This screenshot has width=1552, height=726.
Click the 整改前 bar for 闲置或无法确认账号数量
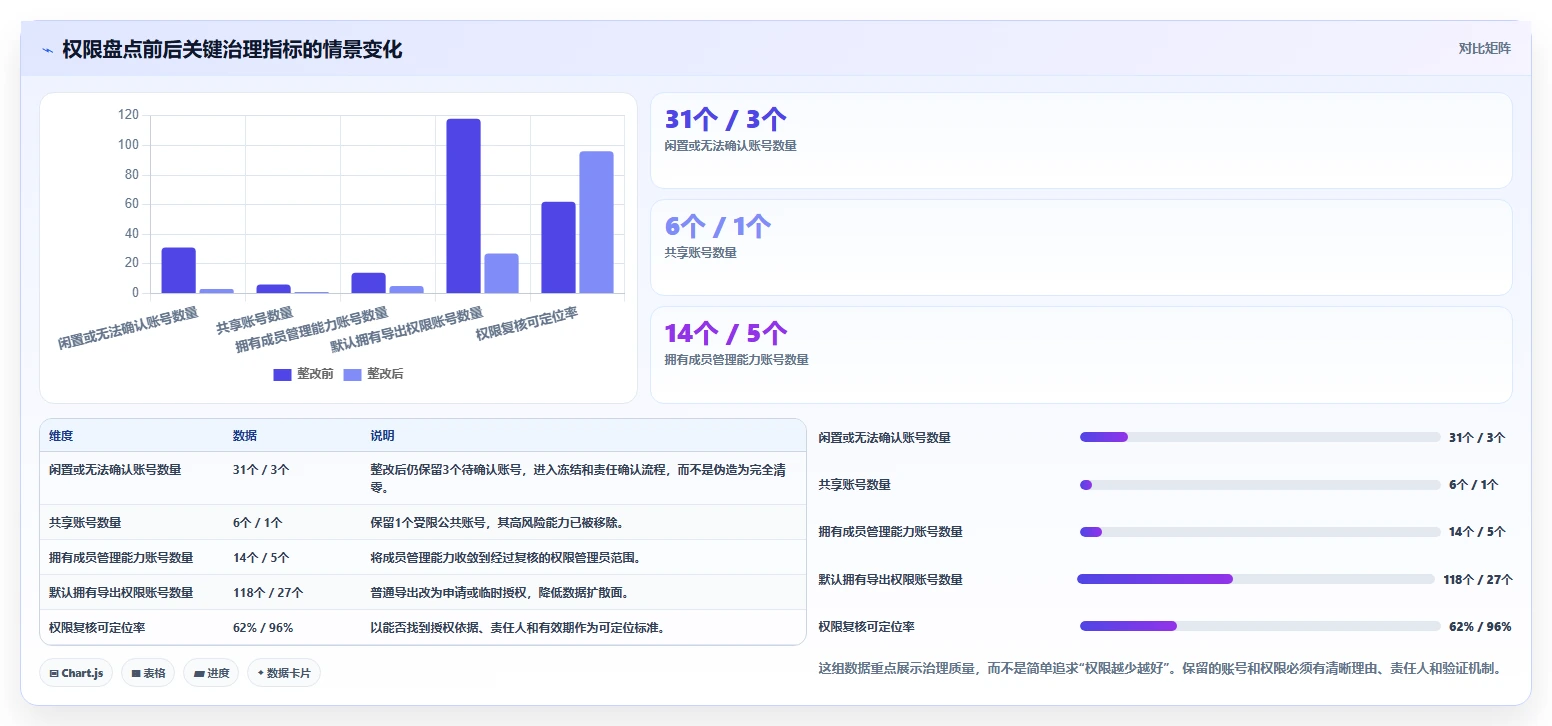pyautogui.click(x=178, y=270)
